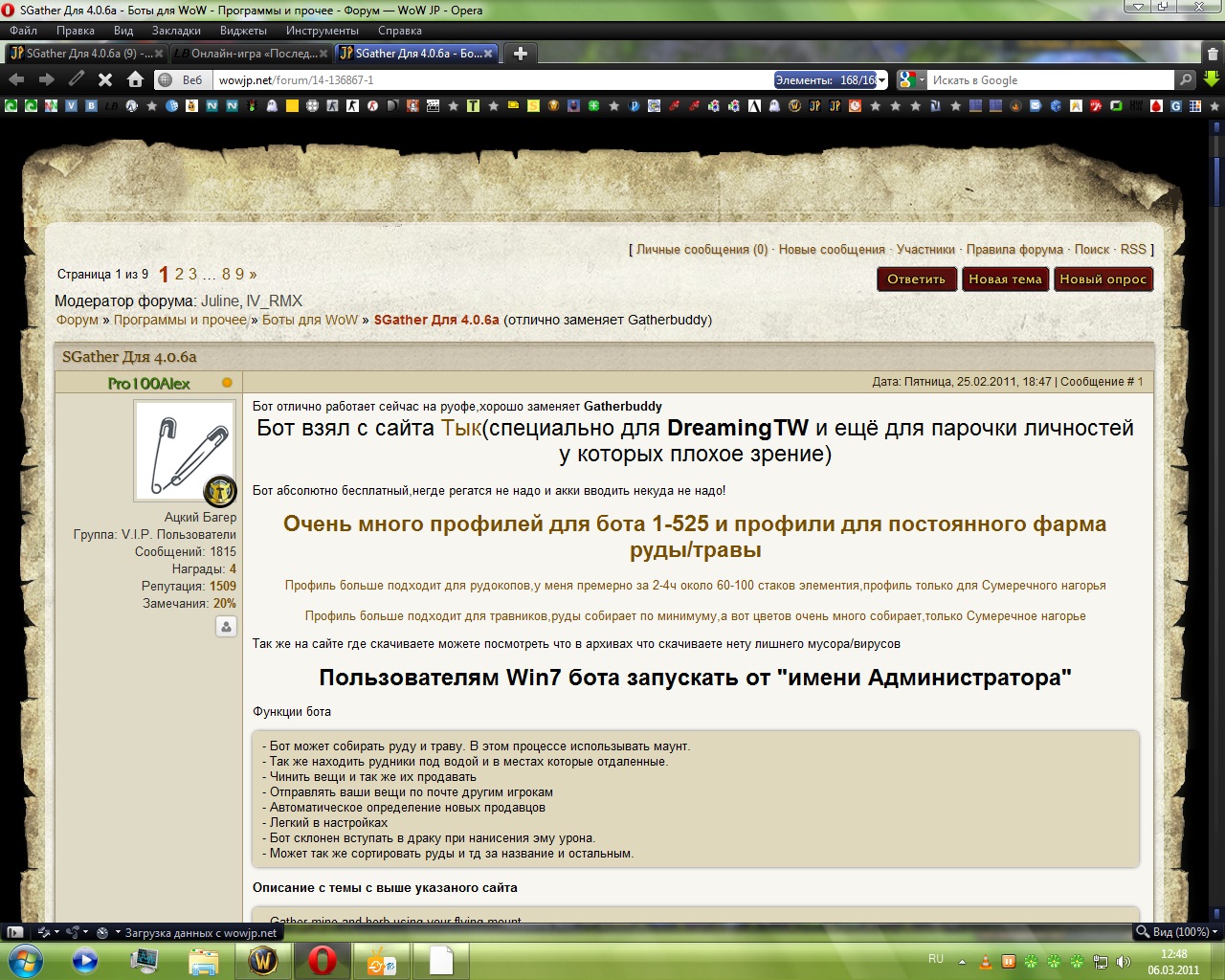The height and width of the screenshot is (980, 1225).
Task: Switch to first SGather Для 4.0.6a (9) tab
Action: 86,54
